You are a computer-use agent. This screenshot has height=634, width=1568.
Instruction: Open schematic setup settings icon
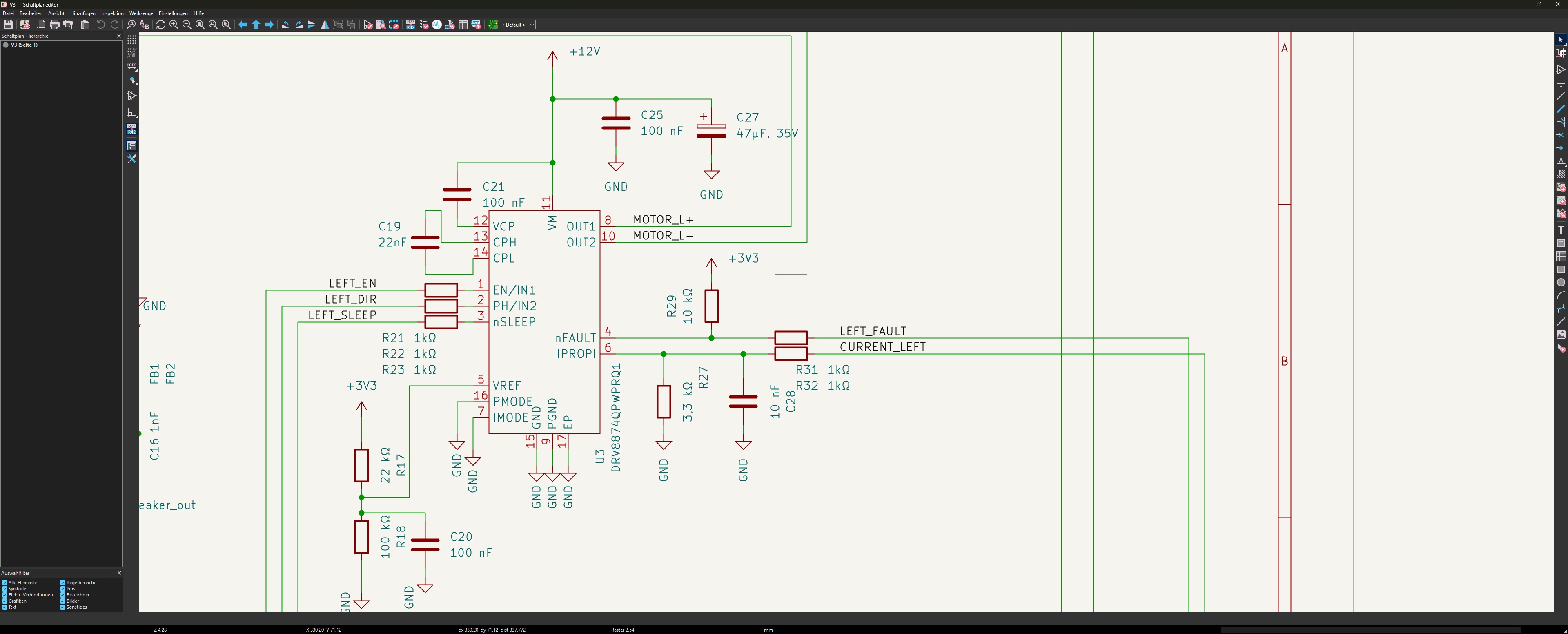click(25, 25)
